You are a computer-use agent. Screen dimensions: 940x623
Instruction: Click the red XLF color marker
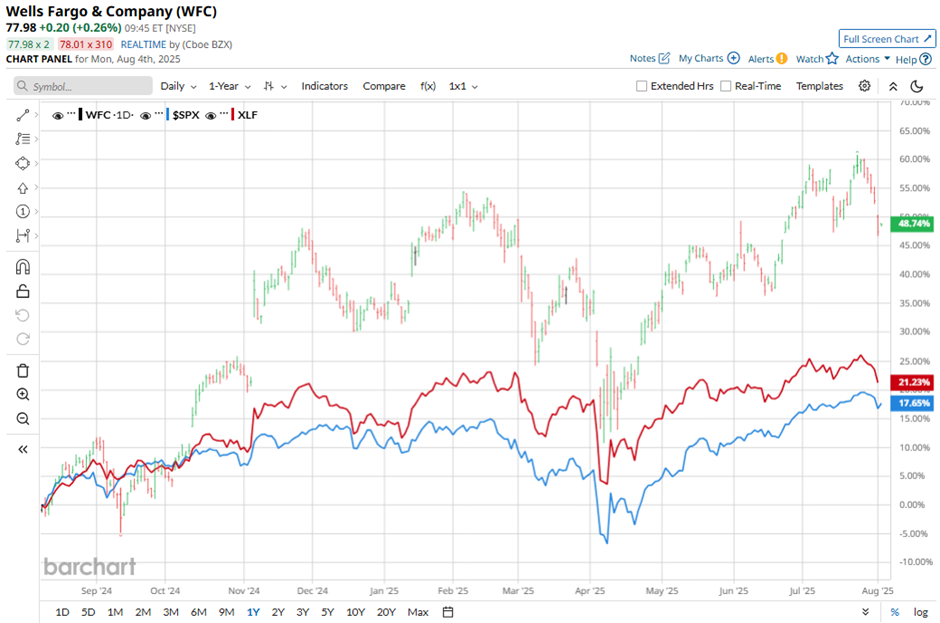[233, 115]
